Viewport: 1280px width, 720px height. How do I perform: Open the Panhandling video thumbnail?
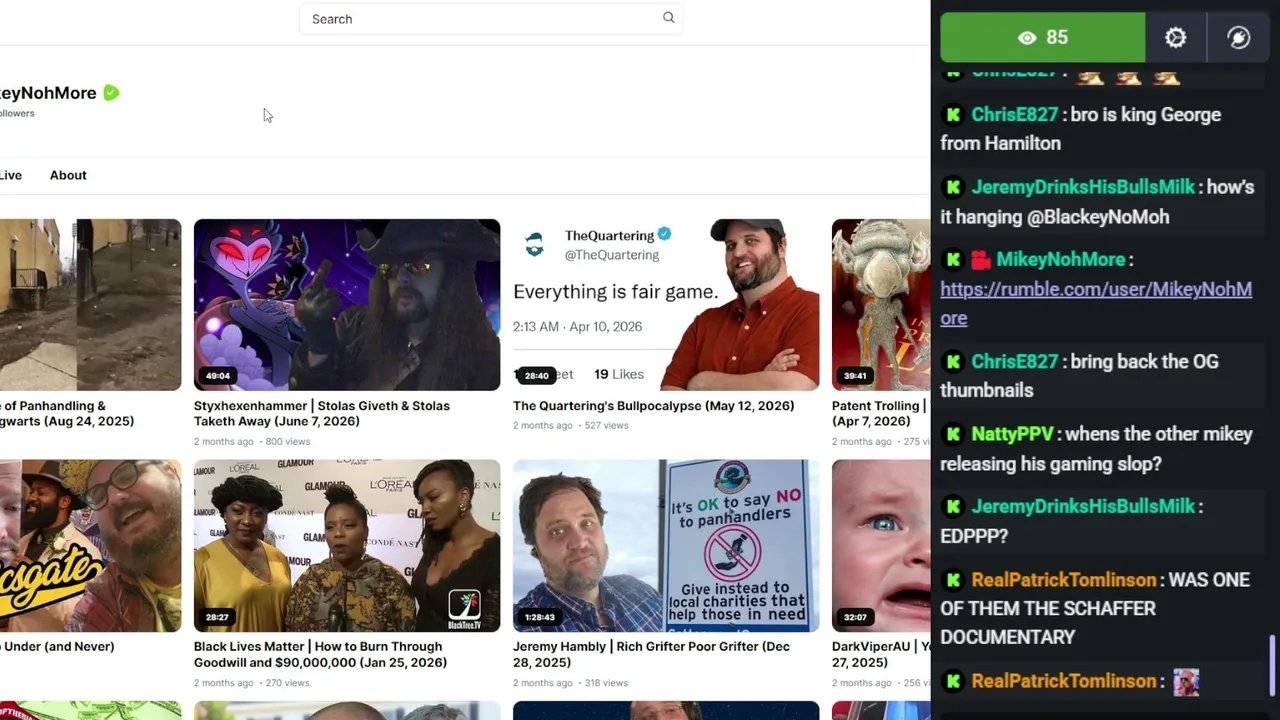[90, 305]
